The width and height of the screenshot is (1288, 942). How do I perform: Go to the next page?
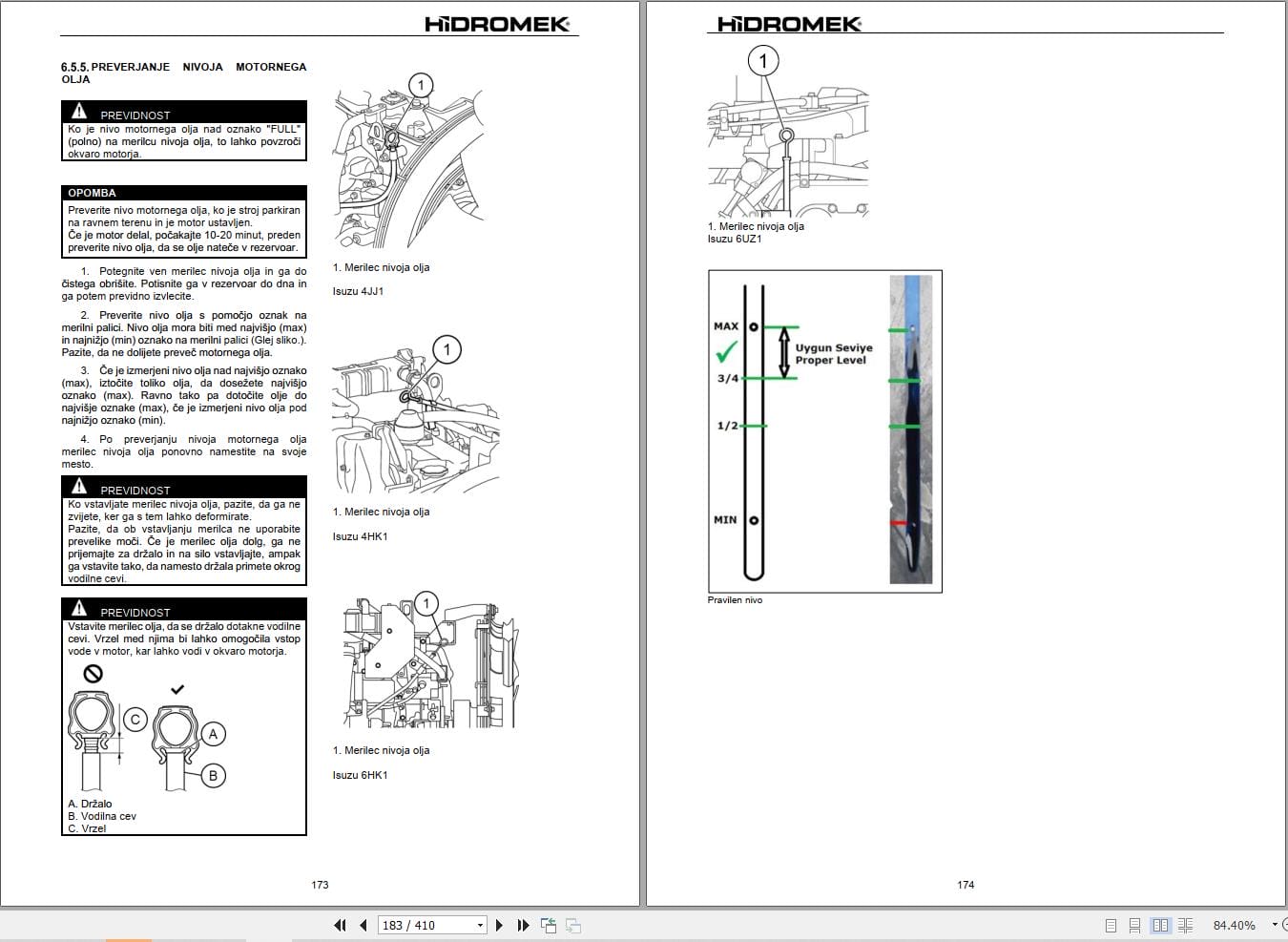point(499,925)
